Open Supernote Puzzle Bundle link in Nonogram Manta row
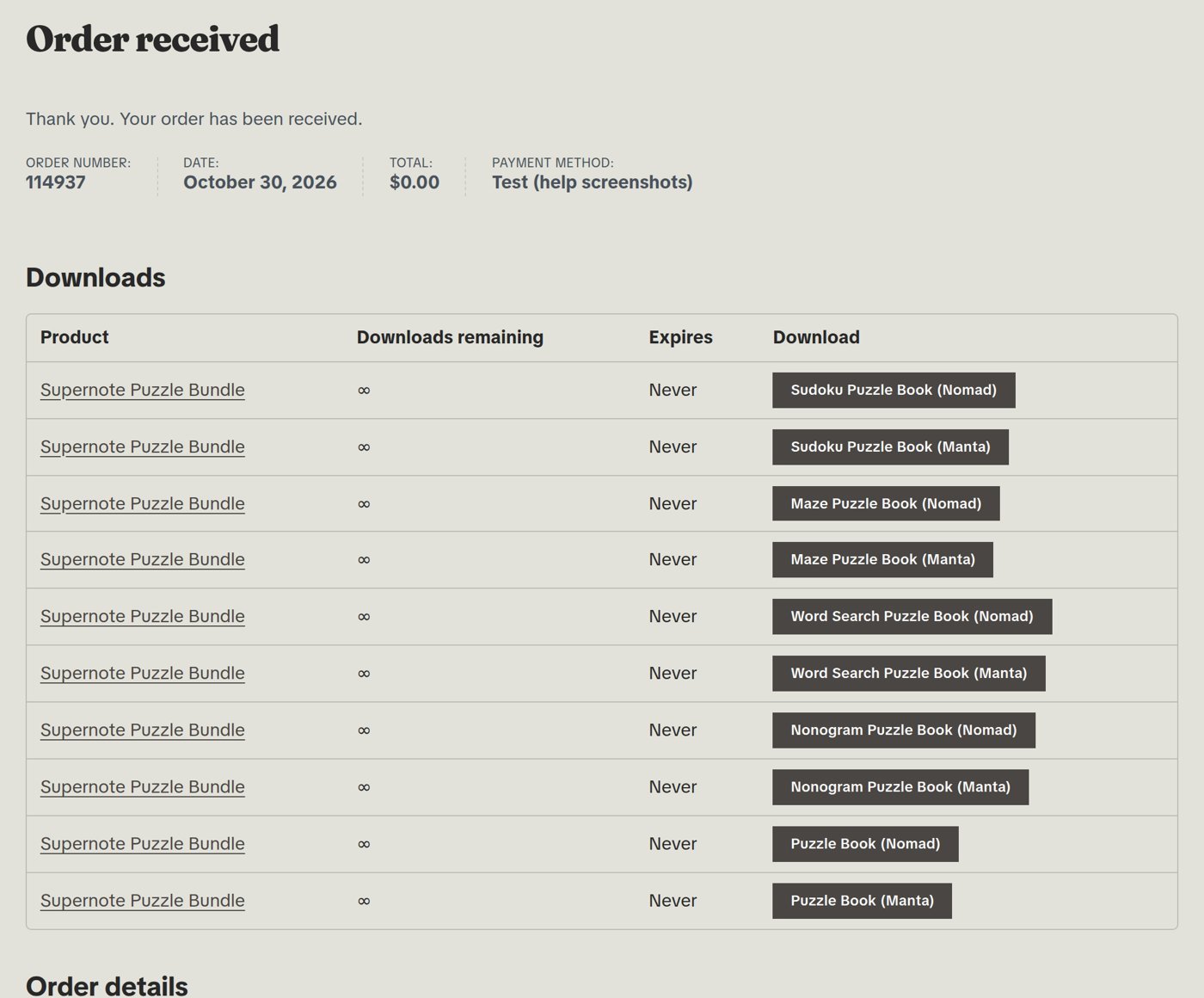 143,786
